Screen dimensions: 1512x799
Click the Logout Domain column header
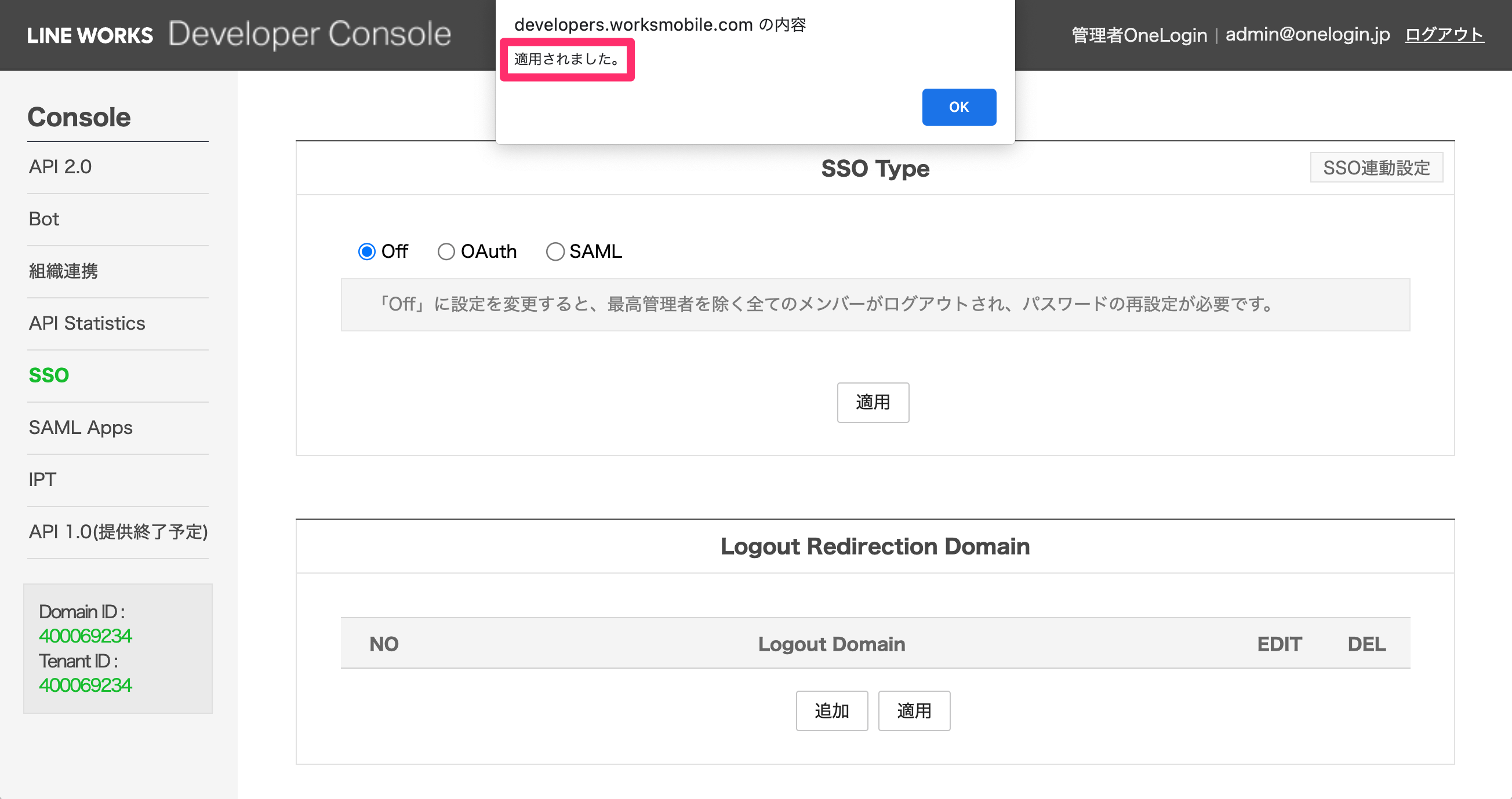pyautogui.click(x=831, y=644)
